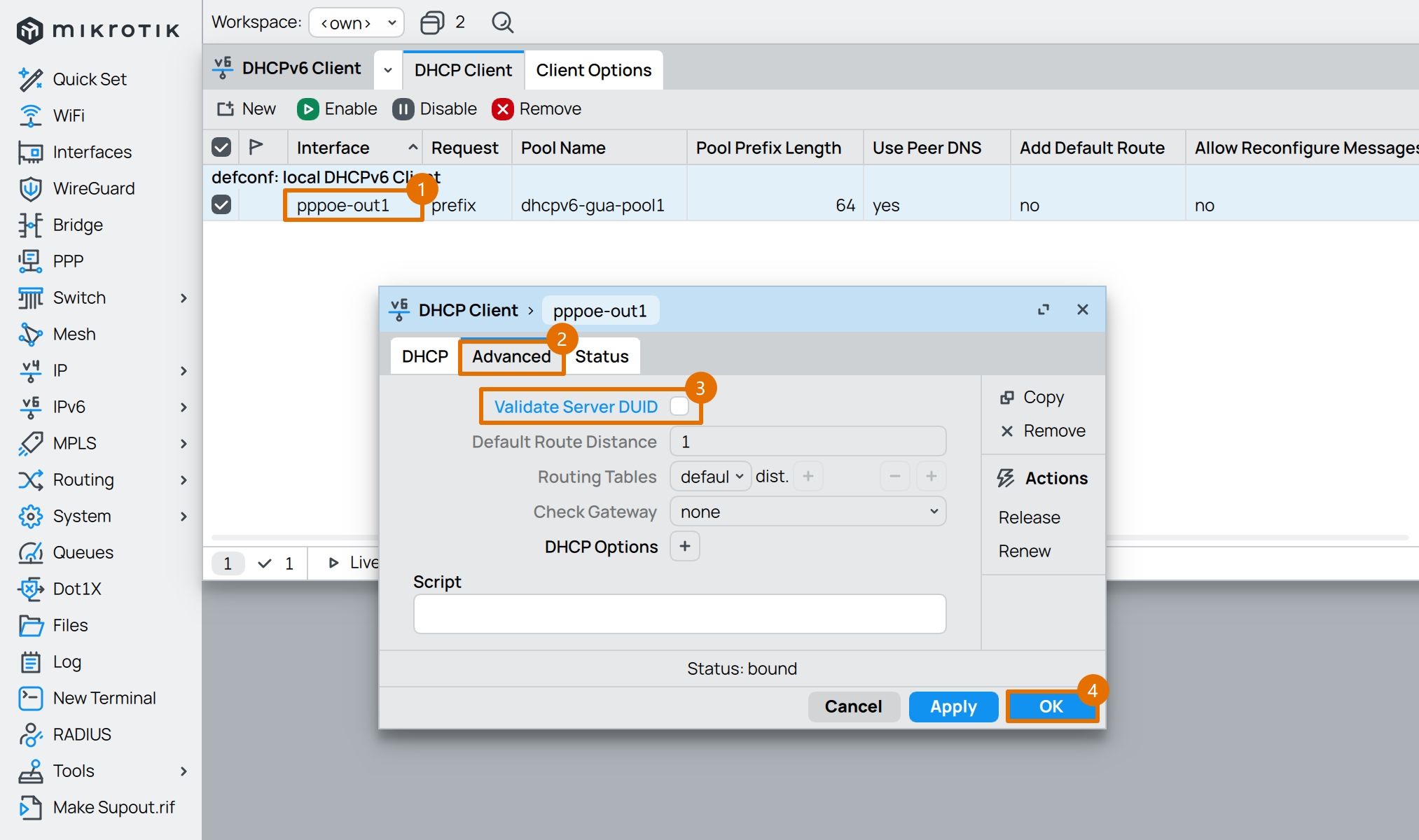Toggle the select-all checkbox in table header

pos(221,148)
